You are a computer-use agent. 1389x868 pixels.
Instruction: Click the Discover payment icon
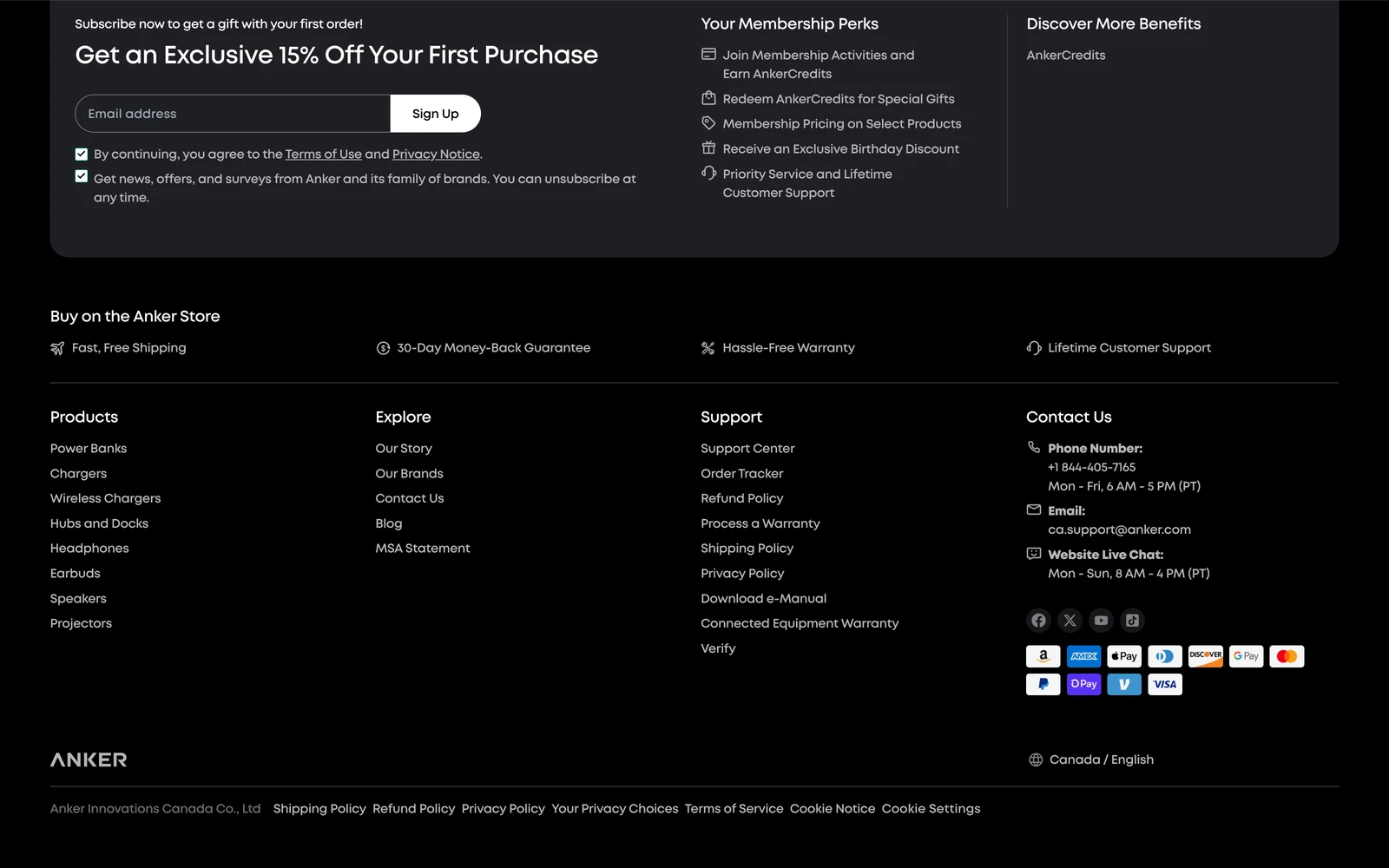[x=1205, y=656]
